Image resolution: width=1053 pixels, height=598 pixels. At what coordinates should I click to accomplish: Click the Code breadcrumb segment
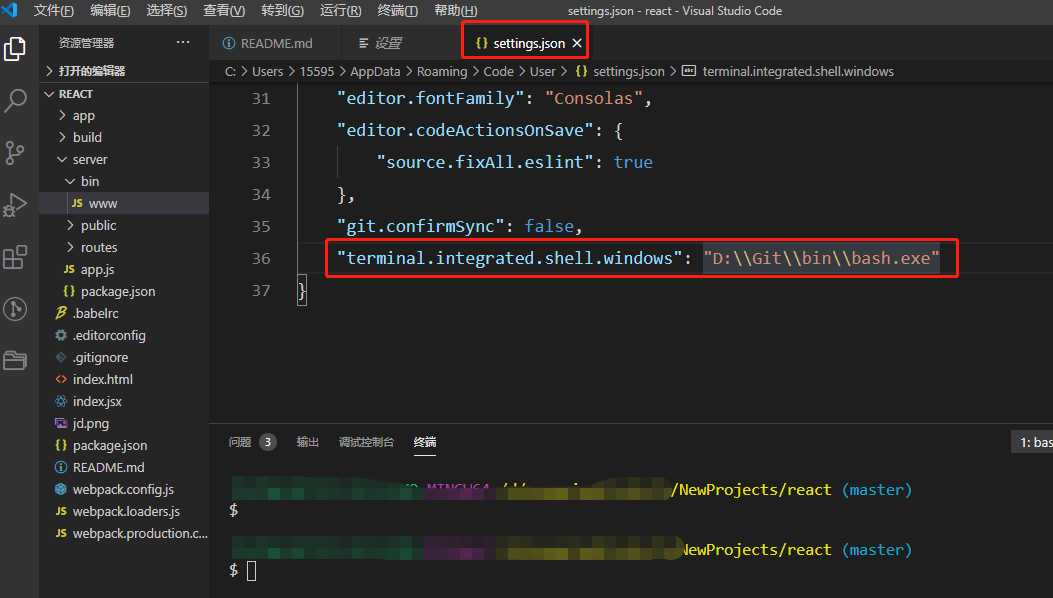pos(498,71)
